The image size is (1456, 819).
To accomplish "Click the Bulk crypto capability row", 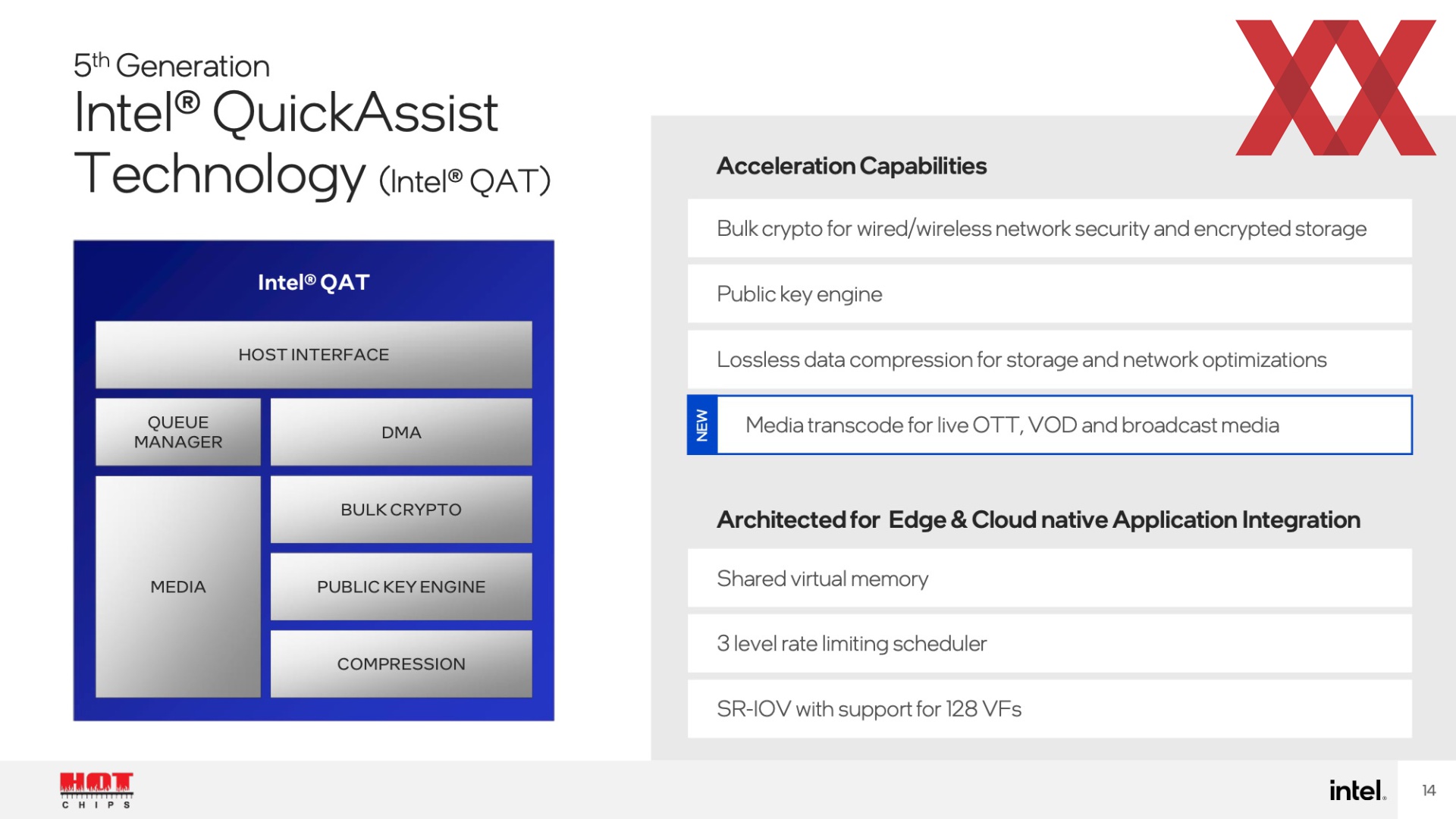I will (1050, 228).
